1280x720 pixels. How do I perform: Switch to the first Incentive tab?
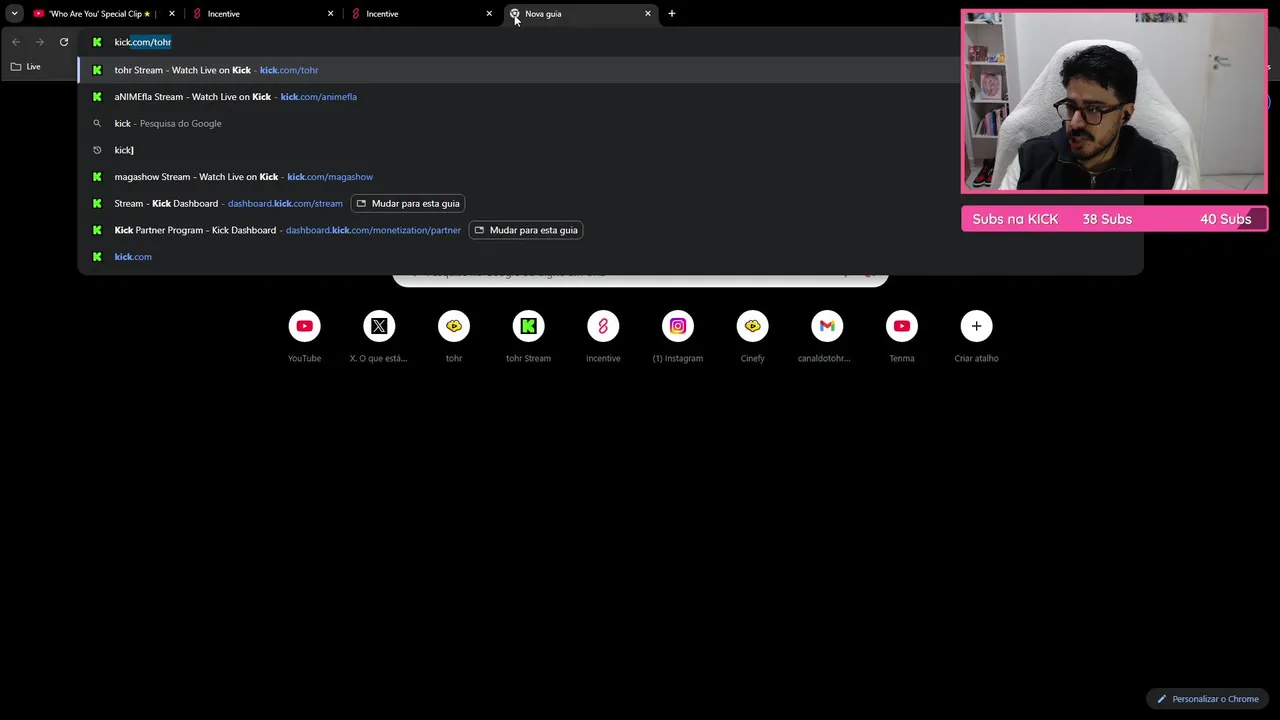pos(262,14)
